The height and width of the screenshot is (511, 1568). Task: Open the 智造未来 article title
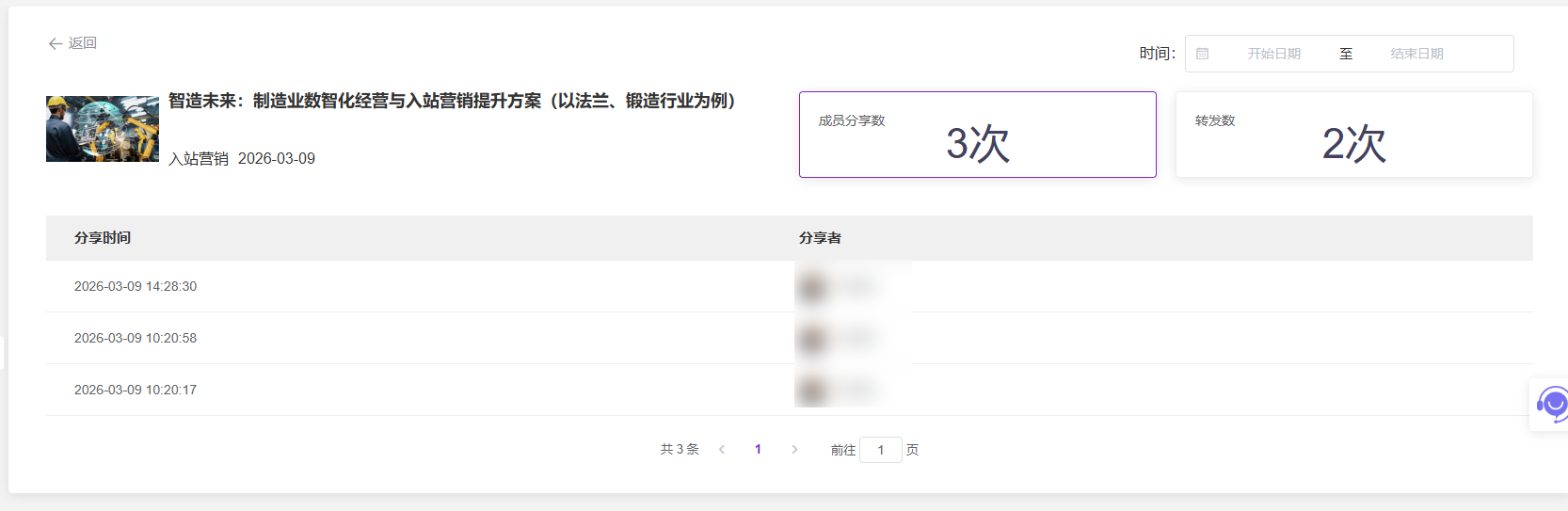coord(452,101)
